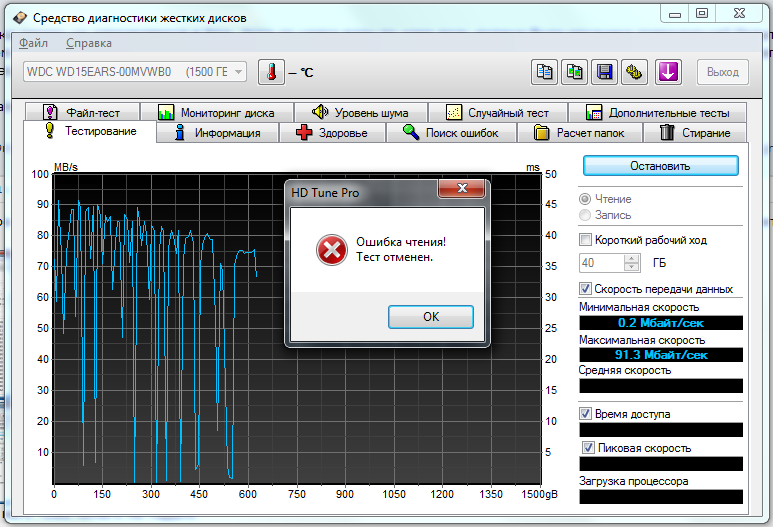Switch to the Поиск ошибок tab
Viewport: 773px width, 527px height.
[451, 133]
